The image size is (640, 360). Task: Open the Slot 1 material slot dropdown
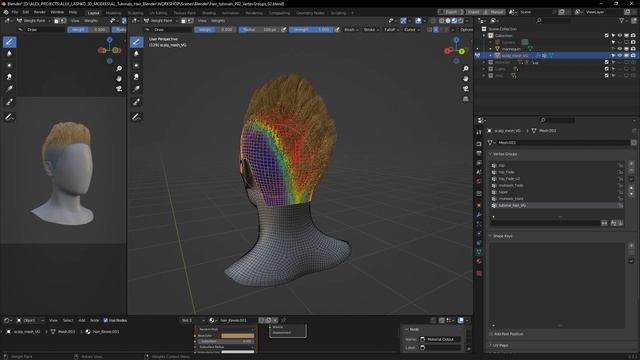(x=193, y=320)
